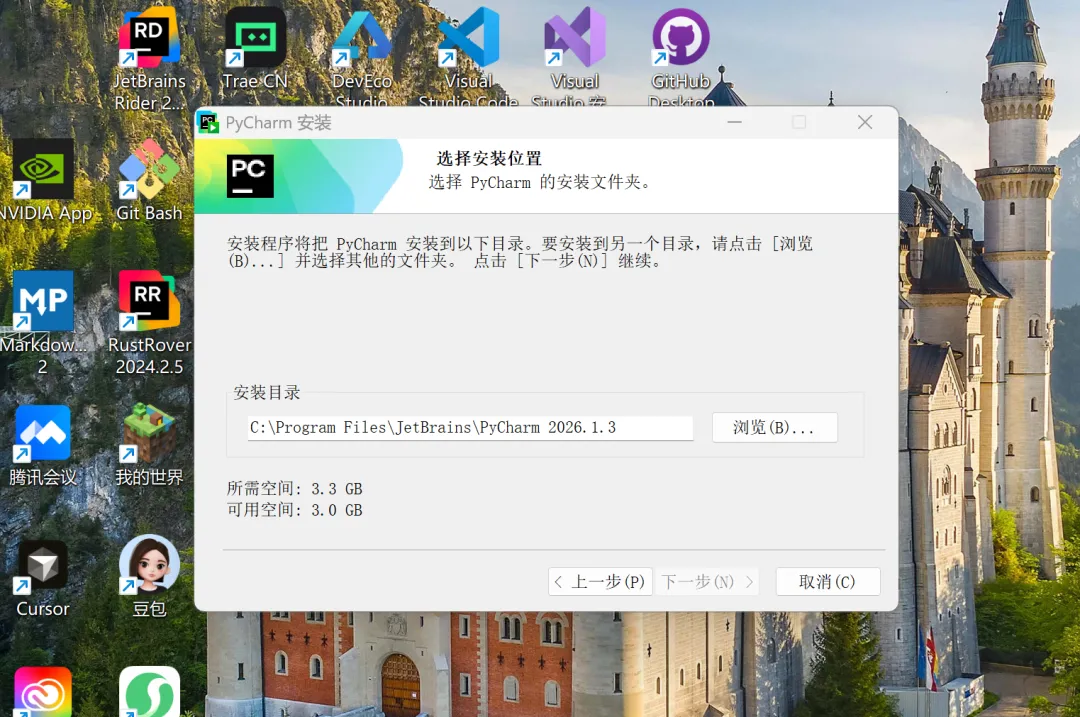
Task: Go back with 上一步(P) button
Action: 600,582
